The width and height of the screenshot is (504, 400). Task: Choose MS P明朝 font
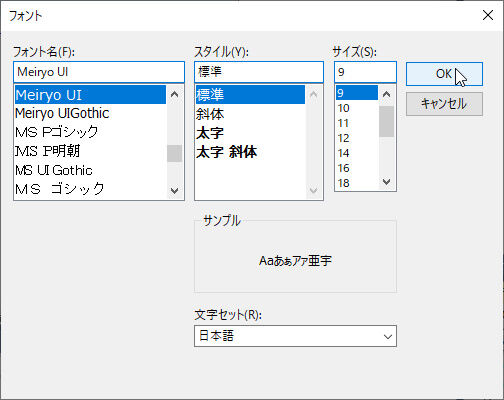(90, 151)
